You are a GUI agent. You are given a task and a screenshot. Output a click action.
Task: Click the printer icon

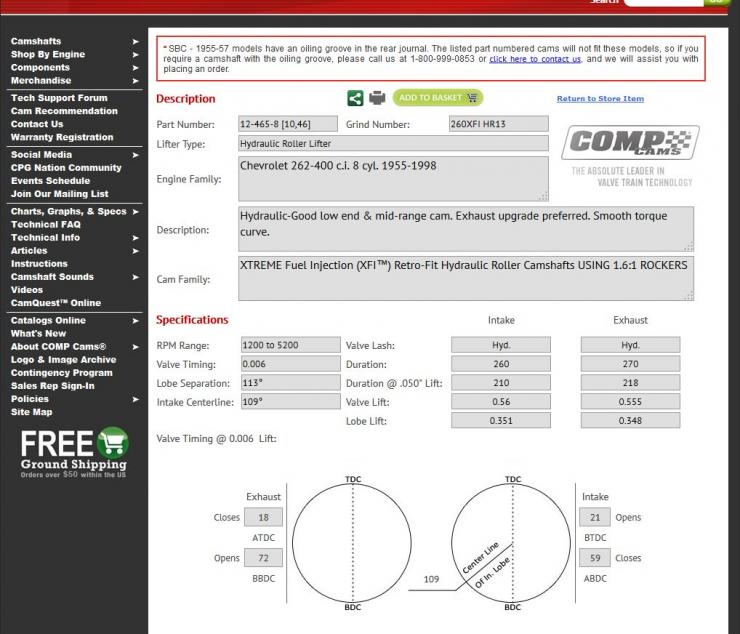pos(377,98)
